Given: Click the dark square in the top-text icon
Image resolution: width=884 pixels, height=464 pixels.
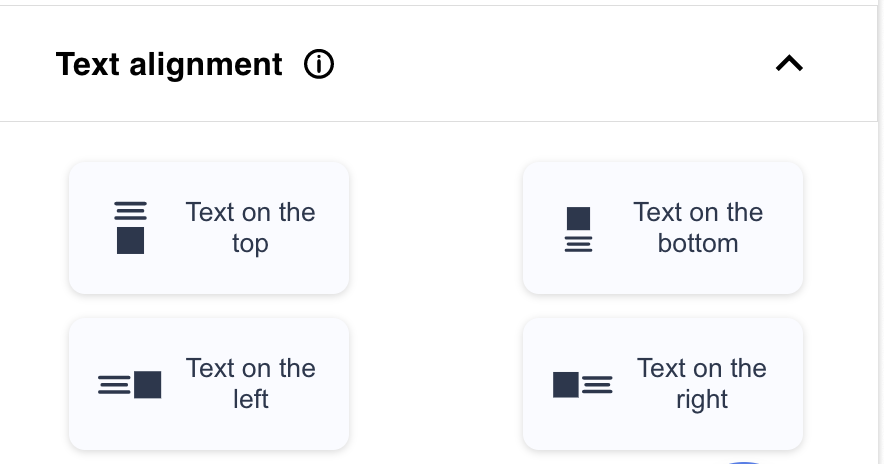Looking at the screenshot, I should coord(130,241).
